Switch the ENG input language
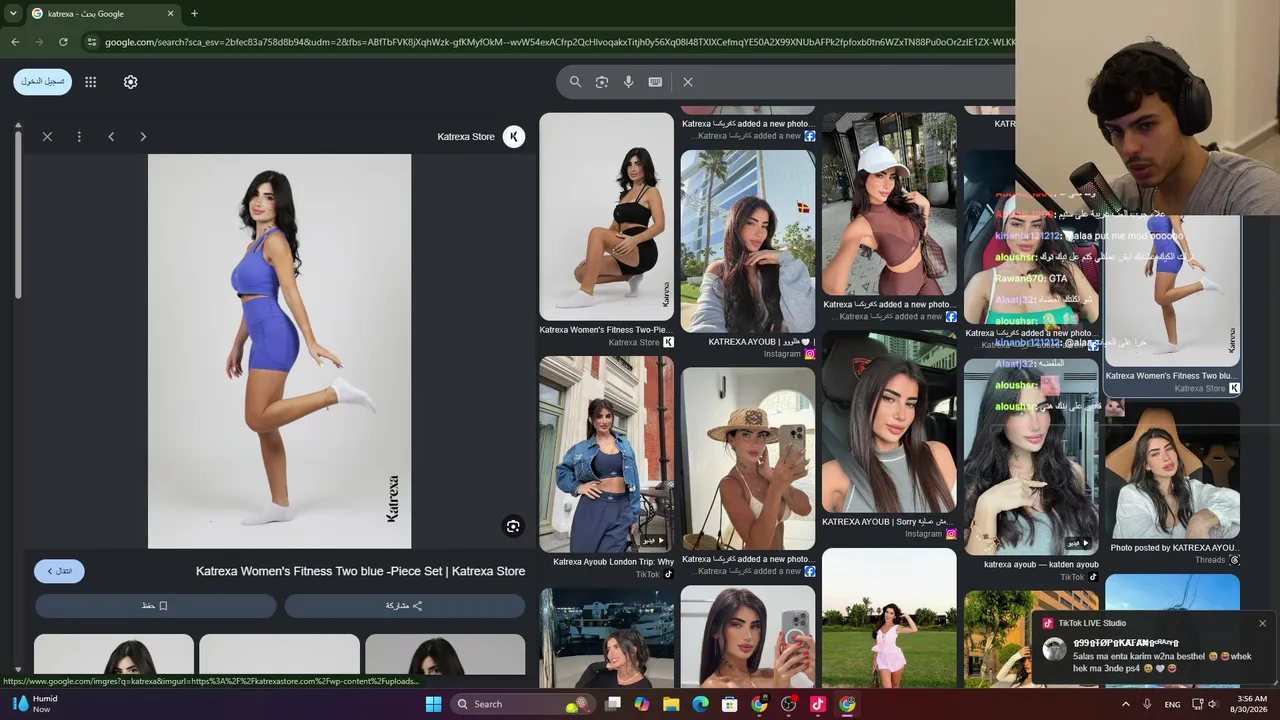 pyautogui.click(x=1172, y=704)
